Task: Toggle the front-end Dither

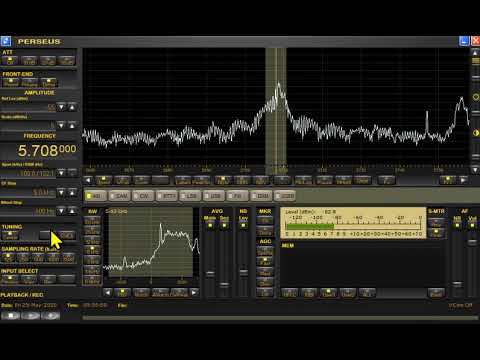Action: [49, 82]
